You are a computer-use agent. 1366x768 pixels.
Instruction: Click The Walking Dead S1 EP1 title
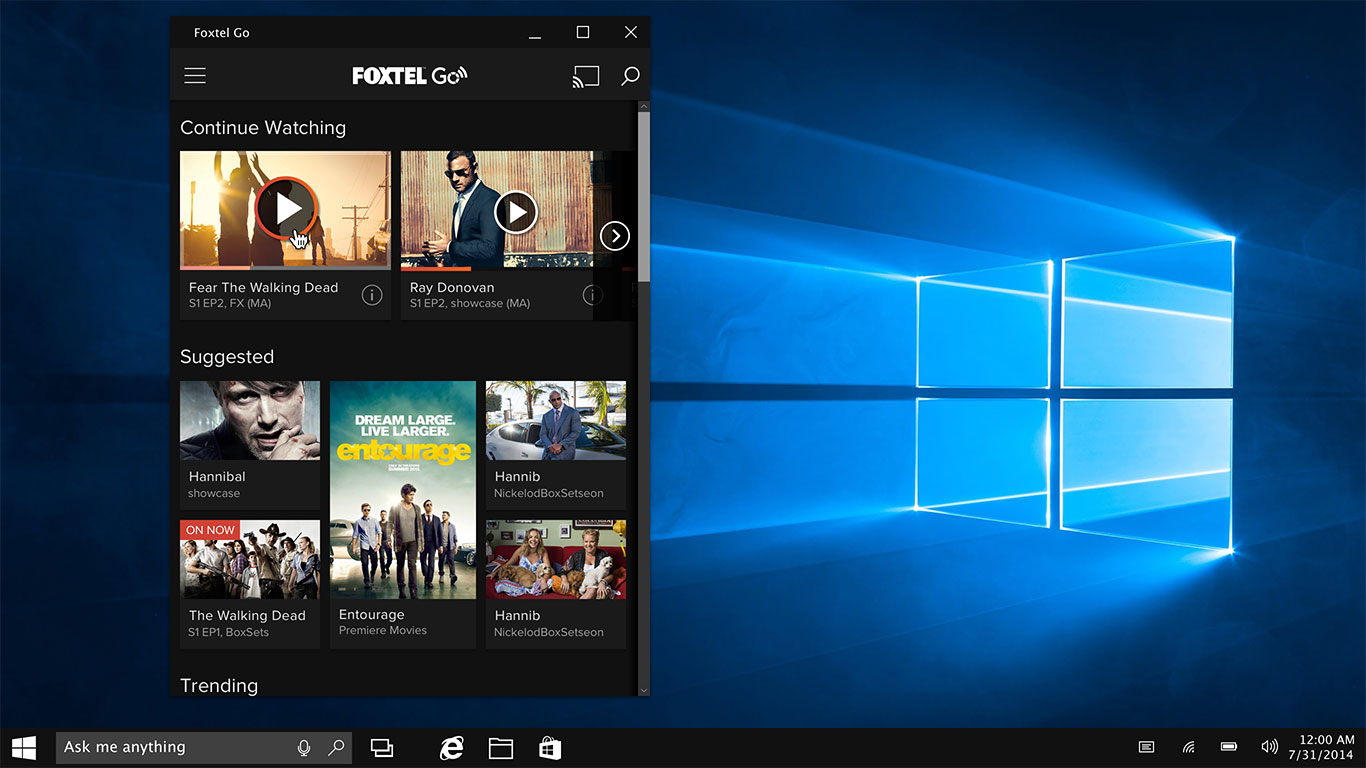pyautogui.click(x=247, y=616)
